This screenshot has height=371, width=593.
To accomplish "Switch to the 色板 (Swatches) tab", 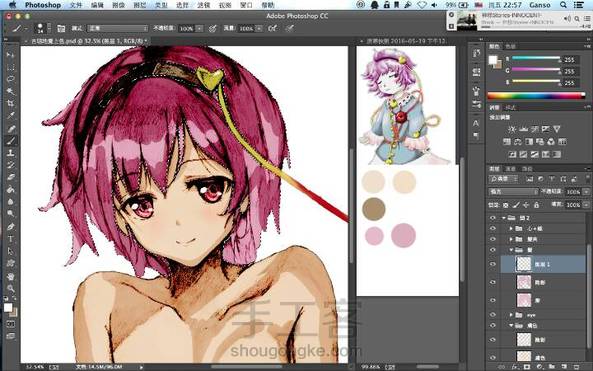I will (x=510, y=46).
